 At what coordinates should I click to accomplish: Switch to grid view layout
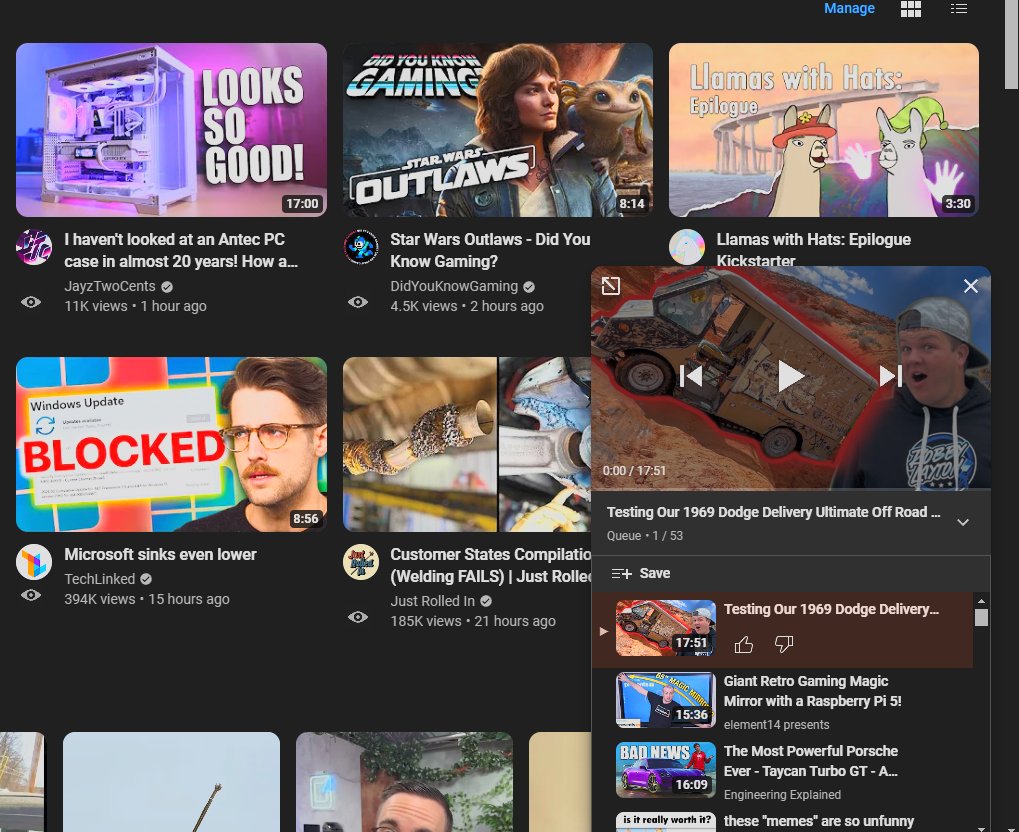(910, 8)
